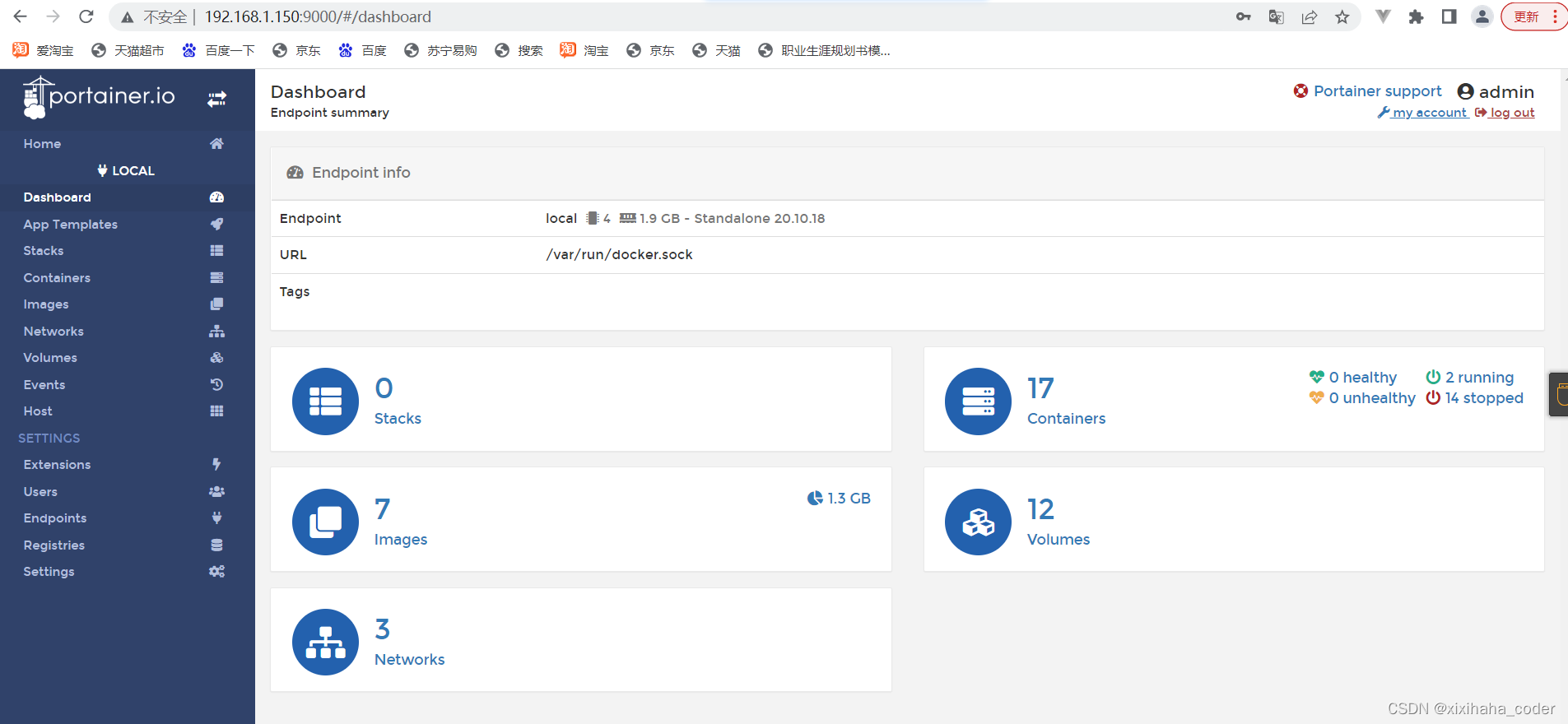Click the browser profile avatar icon

point(1482,16)
